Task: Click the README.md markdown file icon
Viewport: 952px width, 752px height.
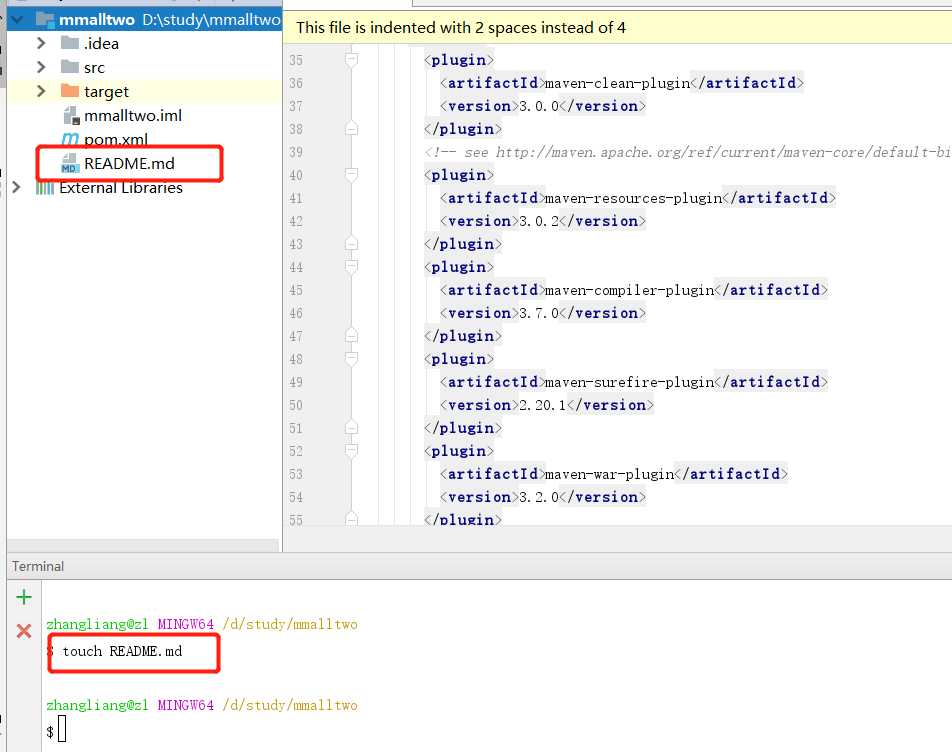Action: [70, 163]
